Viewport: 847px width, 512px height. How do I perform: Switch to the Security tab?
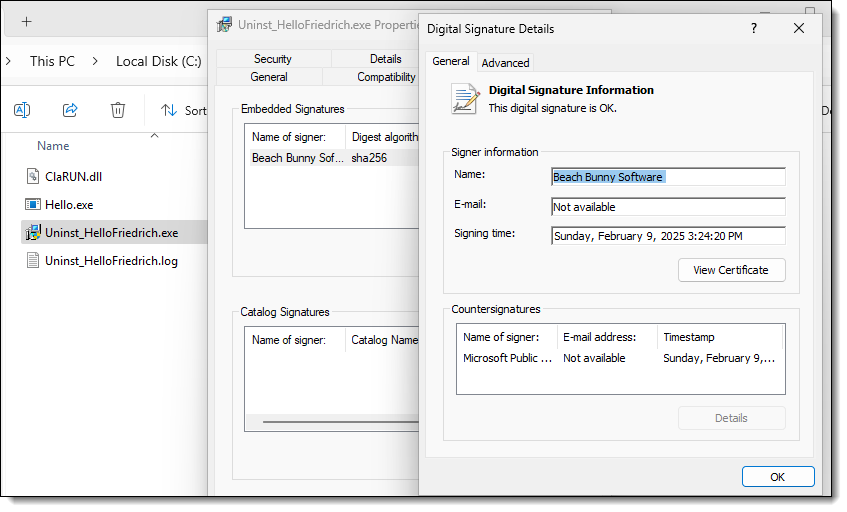tap(273, 59)
